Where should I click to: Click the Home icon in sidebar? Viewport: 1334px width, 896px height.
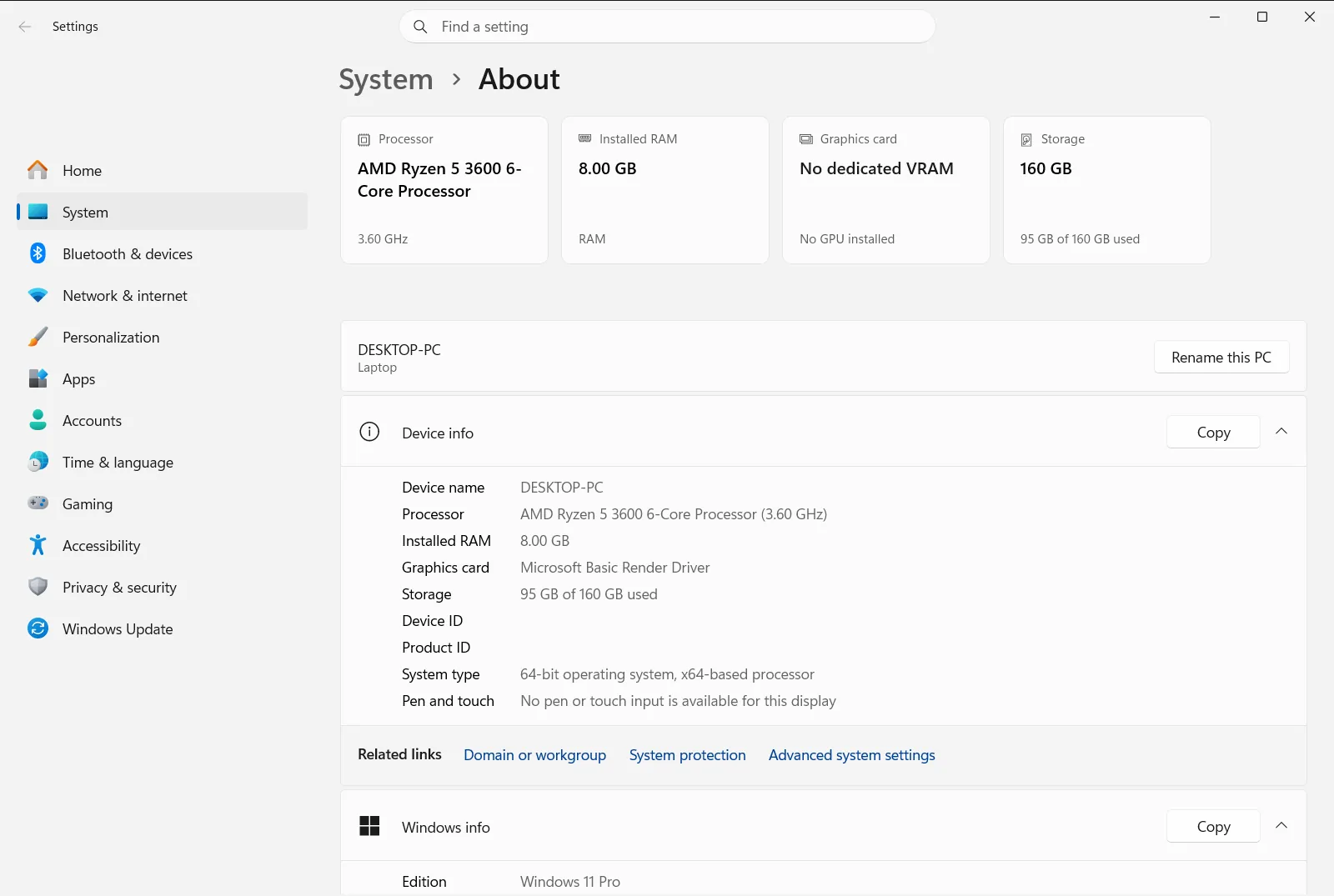[x=38, y=170]
